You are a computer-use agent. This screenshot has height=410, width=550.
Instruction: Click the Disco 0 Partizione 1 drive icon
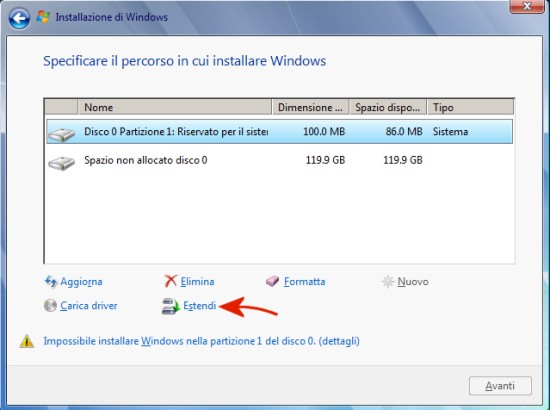click(62, 134)
